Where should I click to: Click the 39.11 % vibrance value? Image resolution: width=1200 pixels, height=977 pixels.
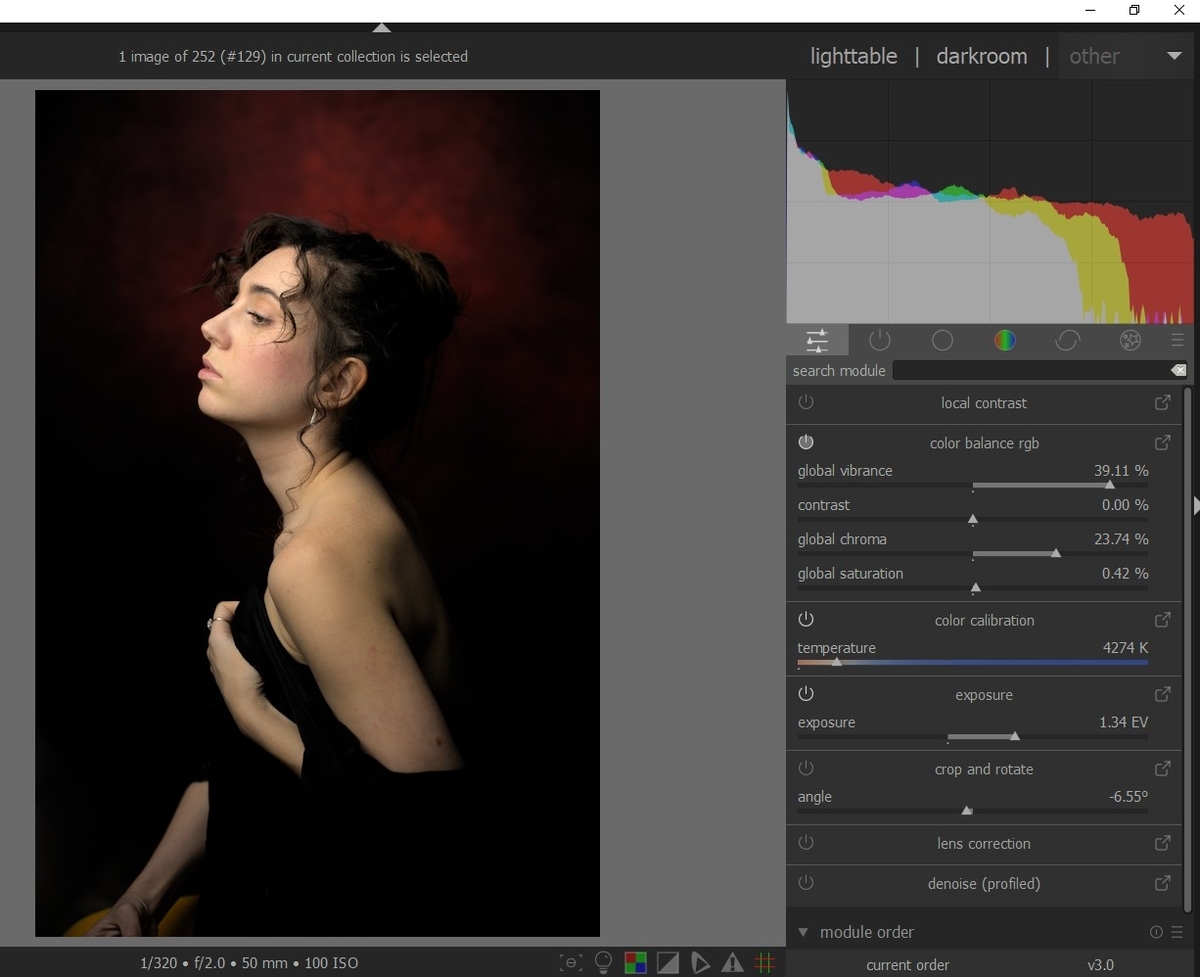pyautogui.click(x=1121, y=470)
